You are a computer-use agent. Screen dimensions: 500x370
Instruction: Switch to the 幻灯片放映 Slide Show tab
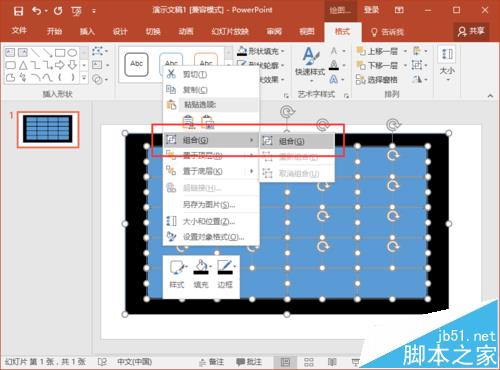(230, 31)
